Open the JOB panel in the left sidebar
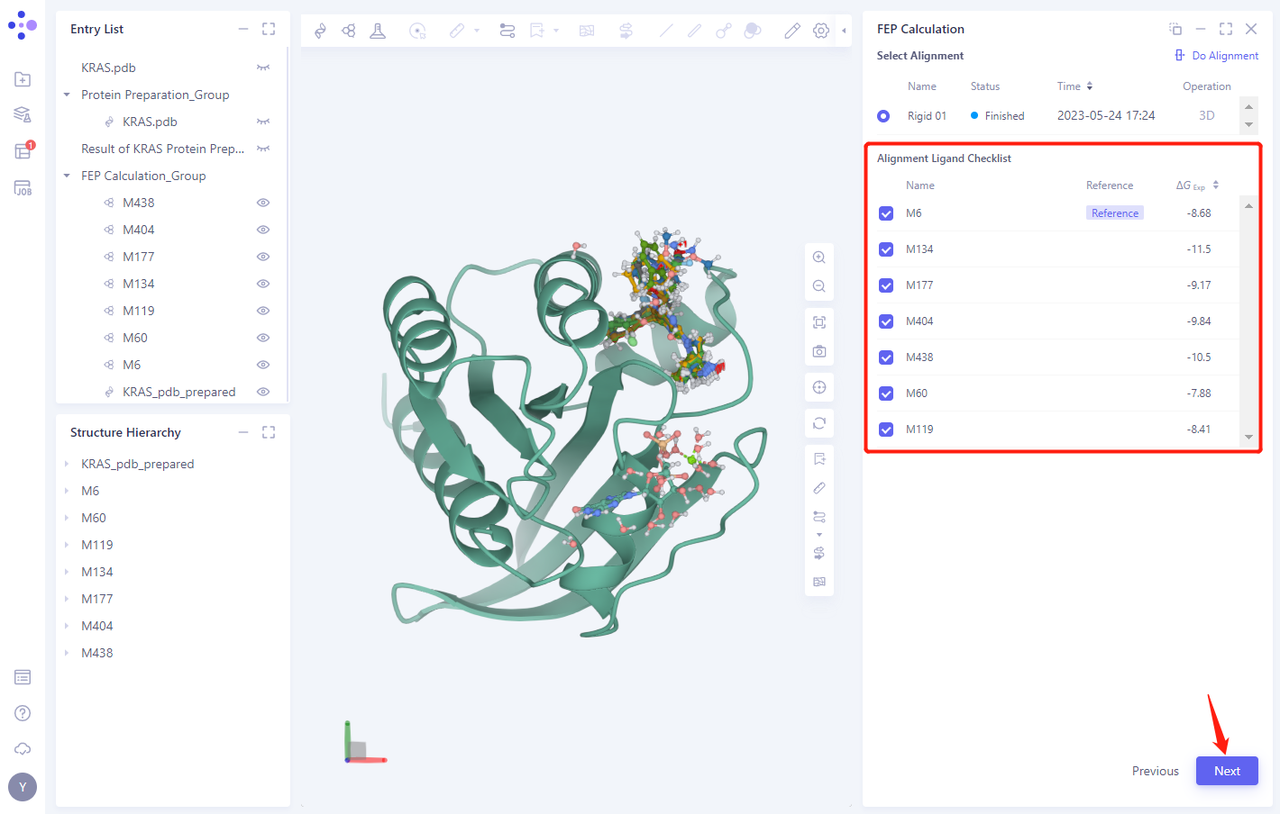 pos(22,188)
